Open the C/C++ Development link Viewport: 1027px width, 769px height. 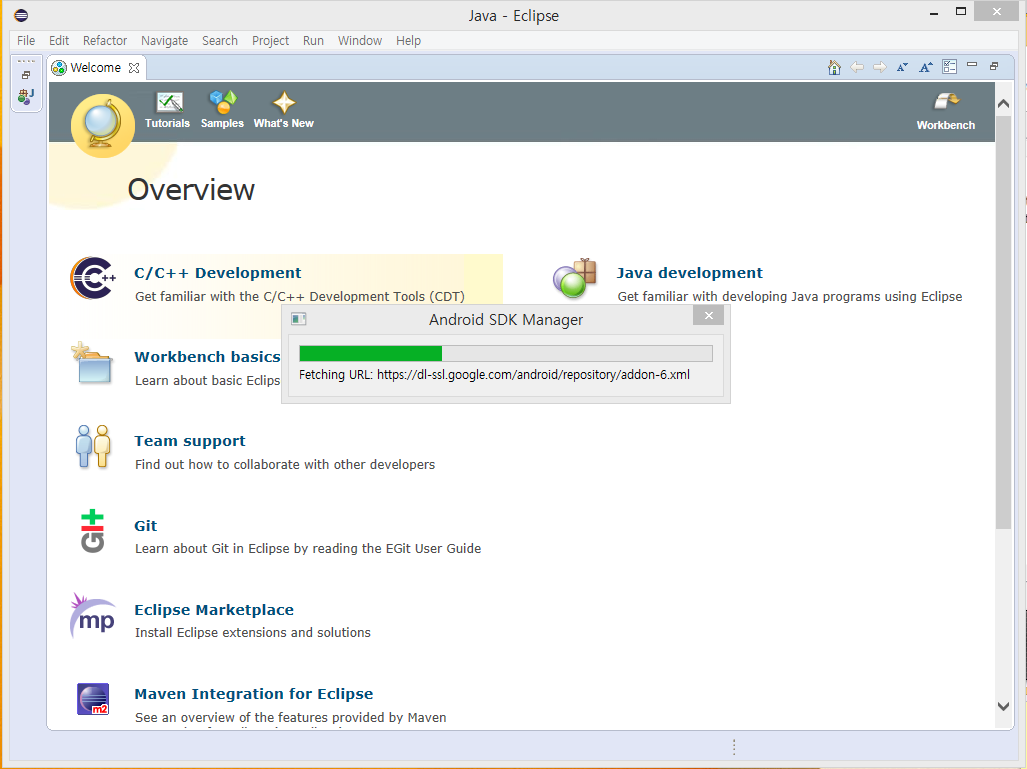click(217, 272)
